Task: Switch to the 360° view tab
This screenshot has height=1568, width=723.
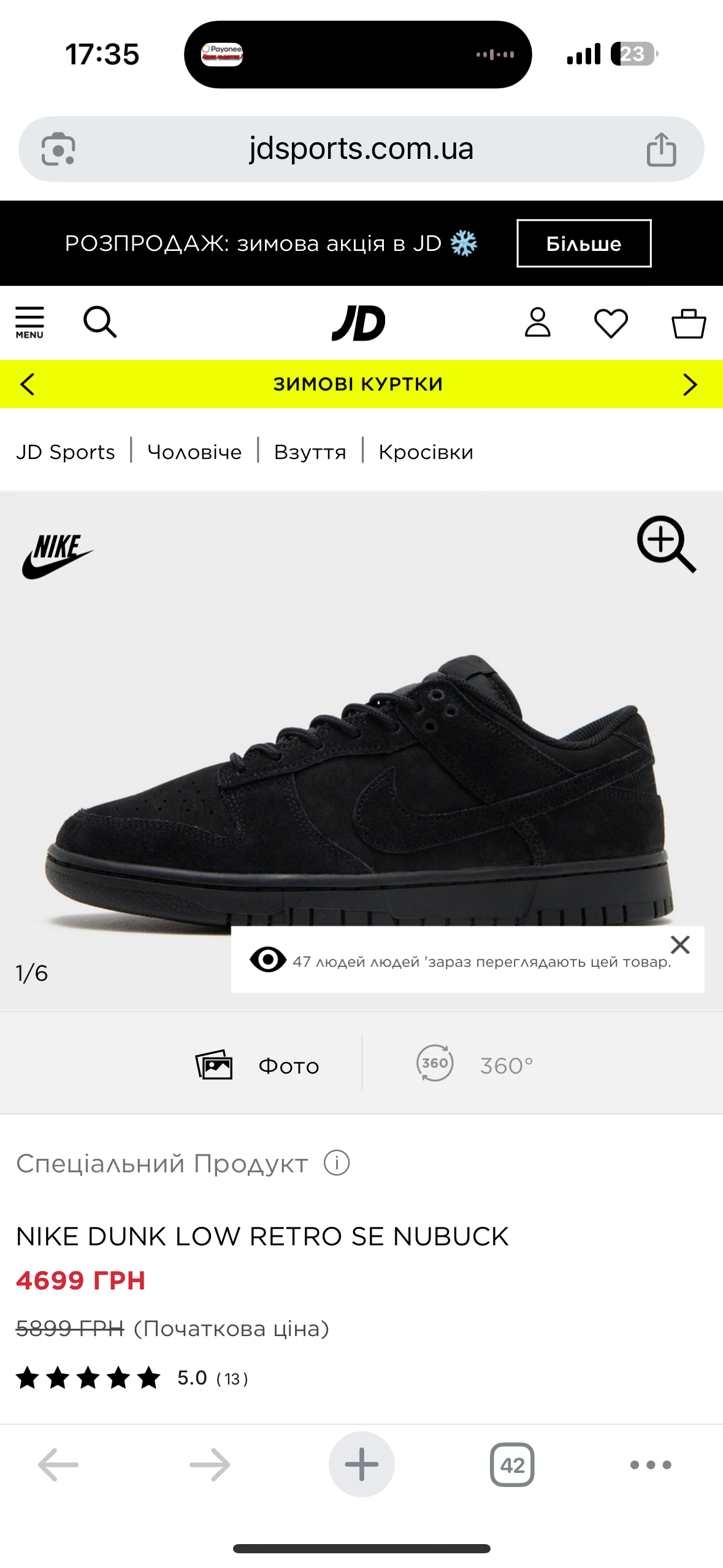Action: tap(475, 1064)
